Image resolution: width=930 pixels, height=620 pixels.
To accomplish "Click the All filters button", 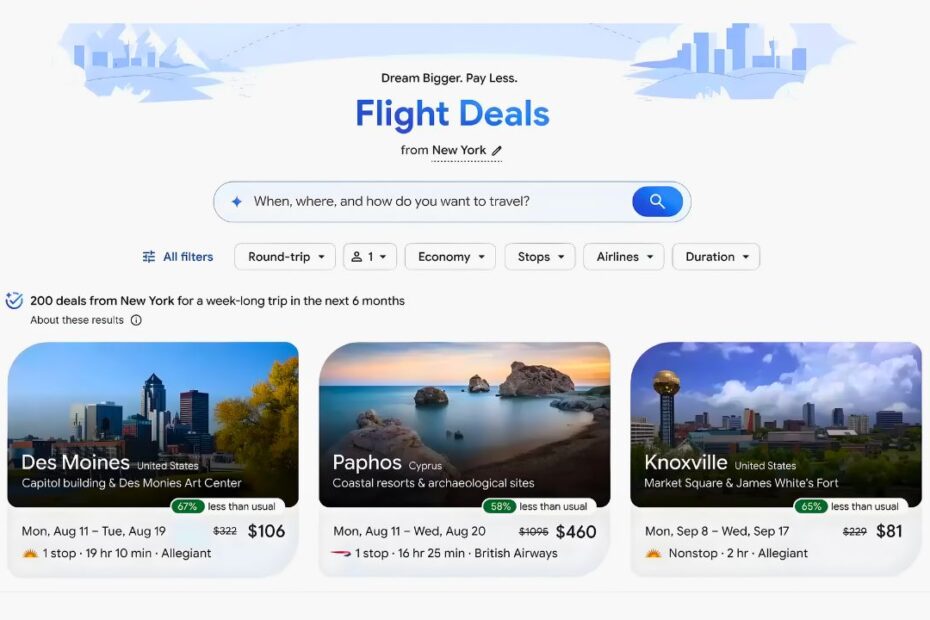I will tap(178, 257).
